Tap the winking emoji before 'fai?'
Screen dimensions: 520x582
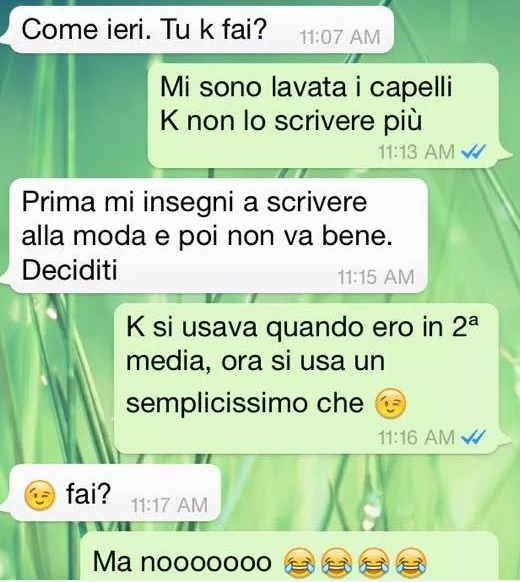click(40, 495)
